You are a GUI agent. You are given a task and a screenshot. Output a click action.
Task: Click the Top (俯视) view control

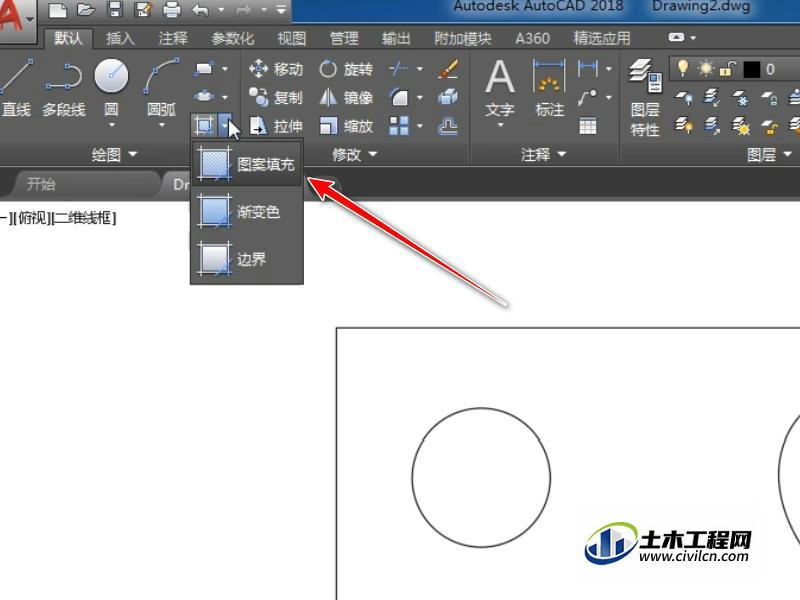point(32,218)
